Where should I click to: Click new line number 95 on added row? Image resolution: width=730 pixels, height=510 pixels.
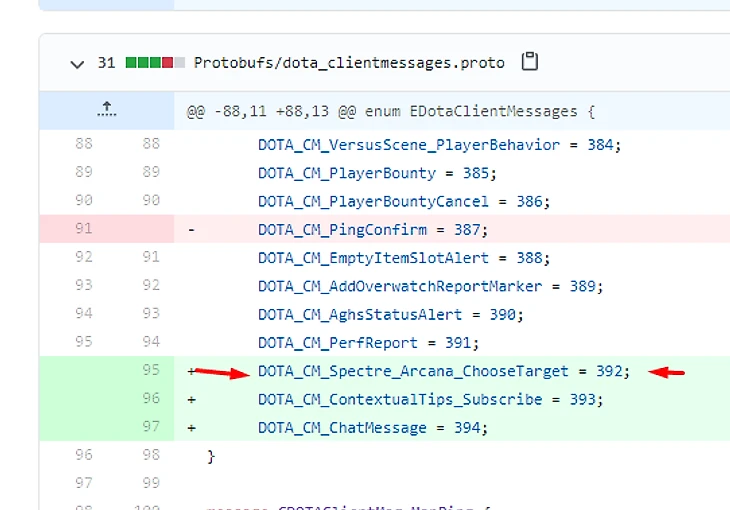[150, 371]
